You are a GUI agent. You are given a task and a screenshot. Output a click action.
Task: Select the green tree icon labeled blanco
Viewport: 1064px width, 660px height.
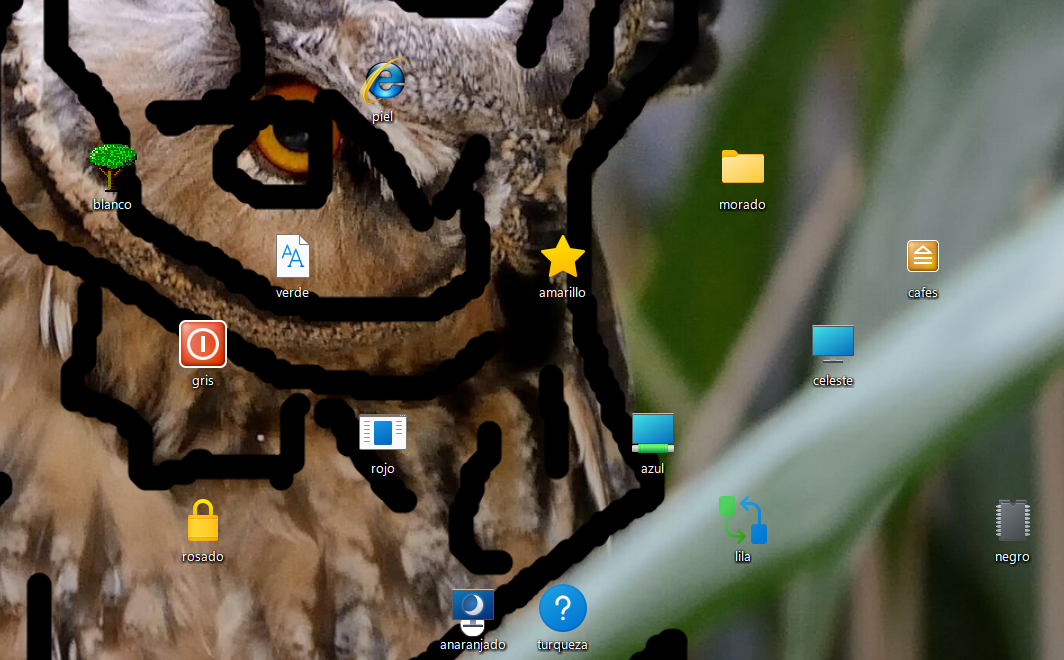112,166
